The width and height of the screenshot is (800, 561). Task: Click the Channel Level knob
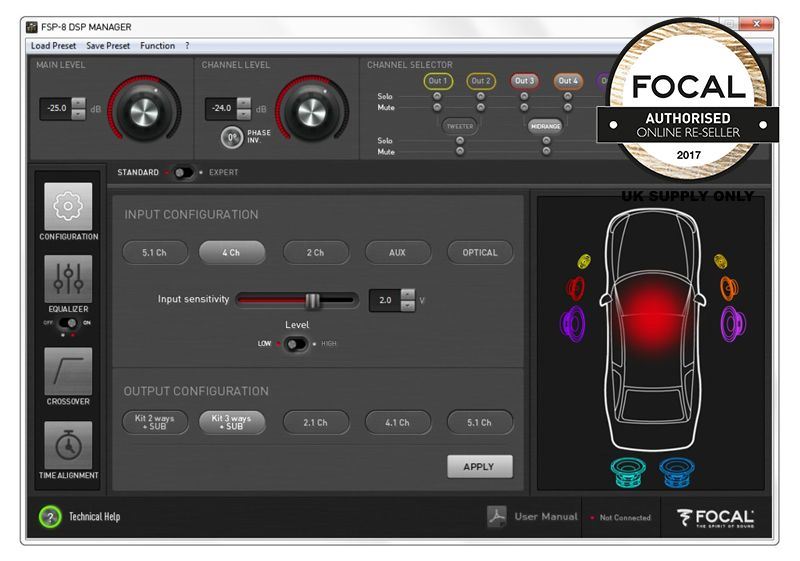pos(312,110)
